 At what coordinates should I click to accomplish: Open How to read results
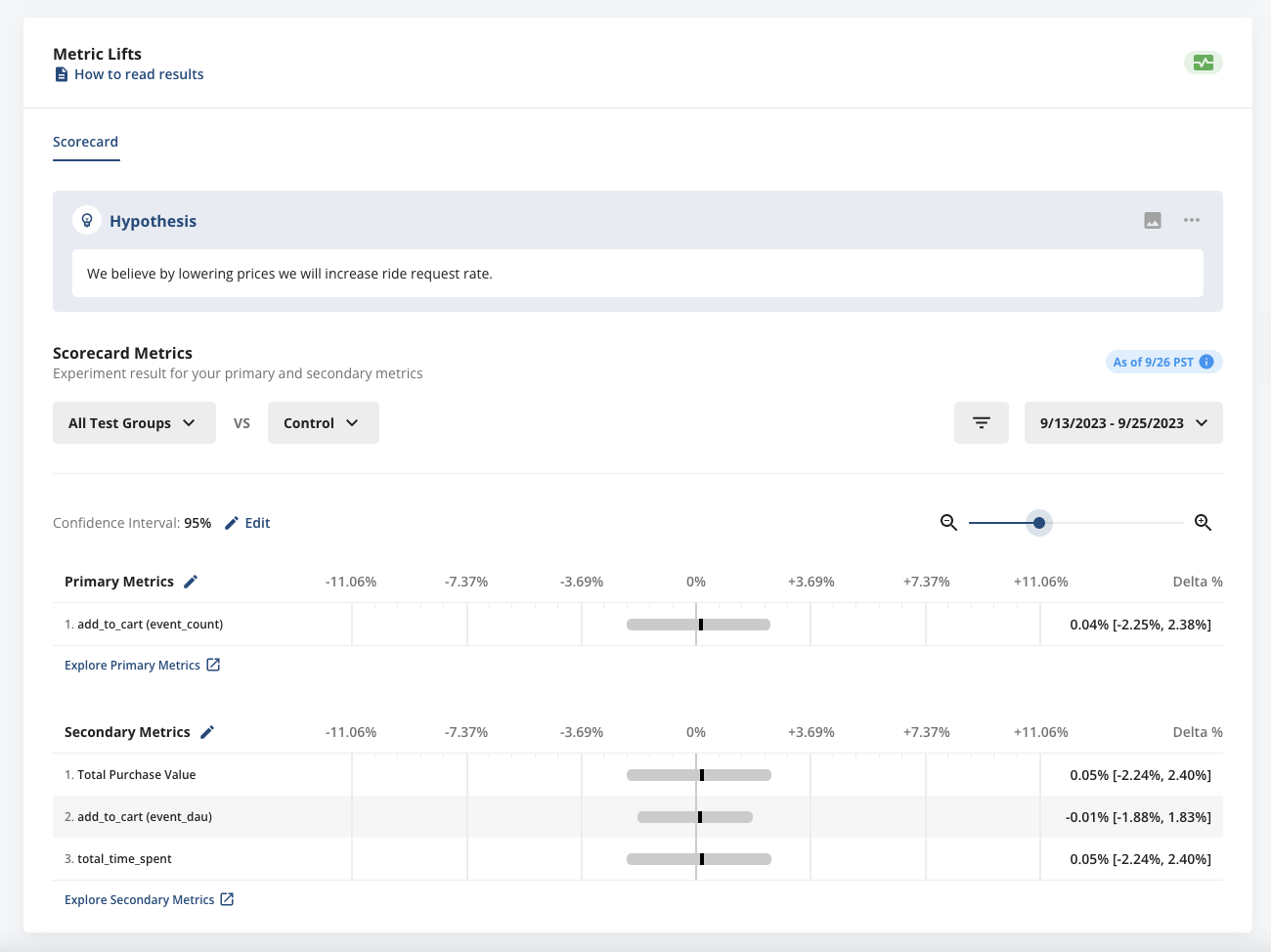point(138,73)
